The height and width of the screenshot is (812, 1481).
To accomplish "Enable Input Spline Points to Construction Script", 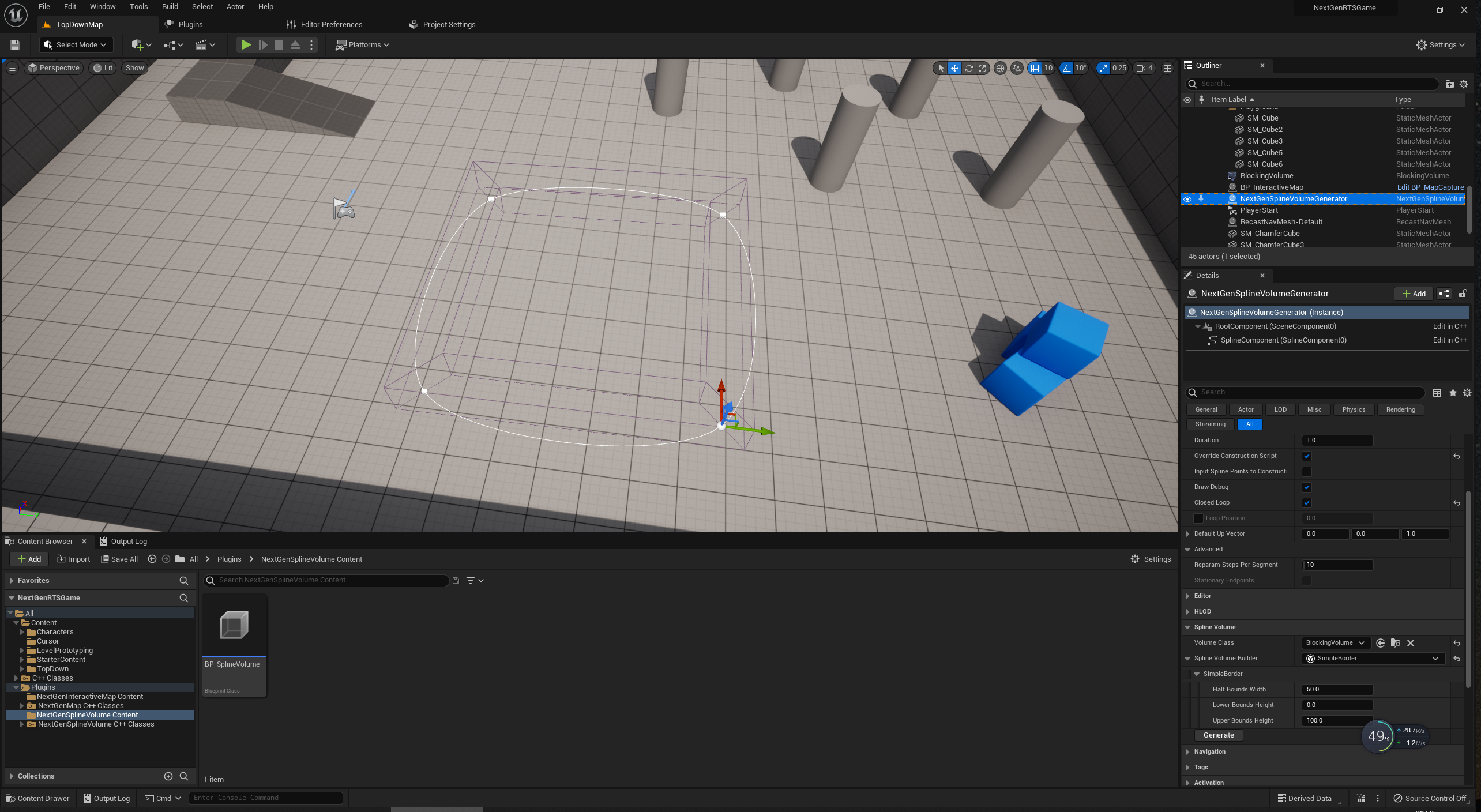I will (1307, 472).
